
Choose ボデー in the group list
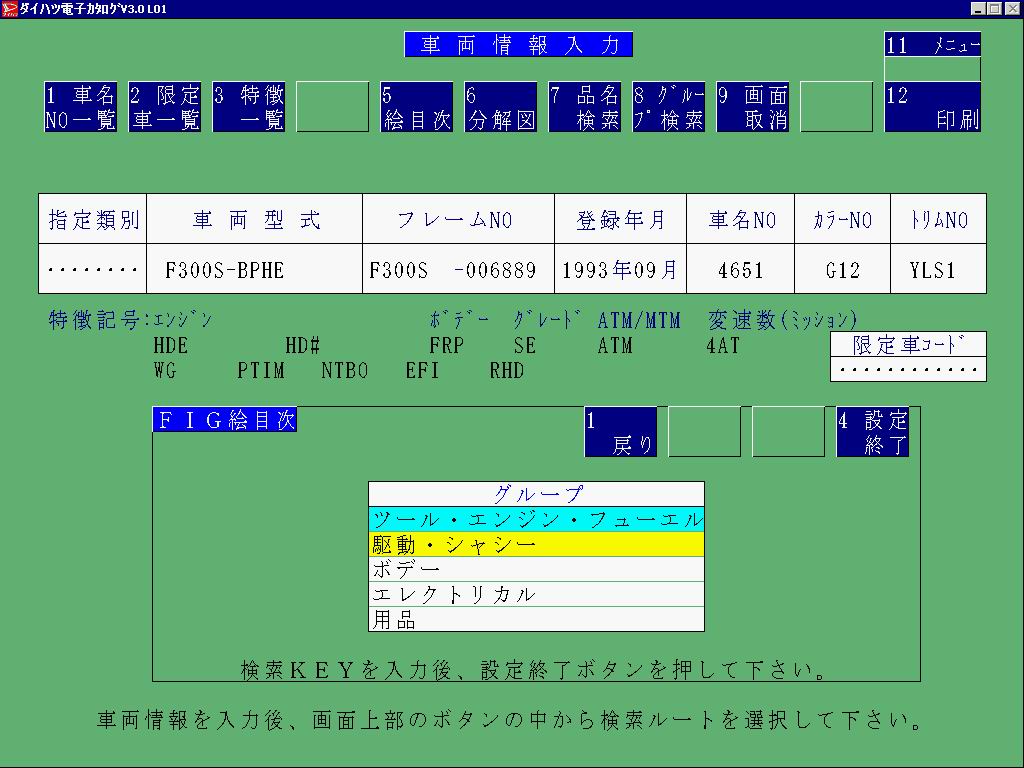pyautogui.click(x=536, y=569)
